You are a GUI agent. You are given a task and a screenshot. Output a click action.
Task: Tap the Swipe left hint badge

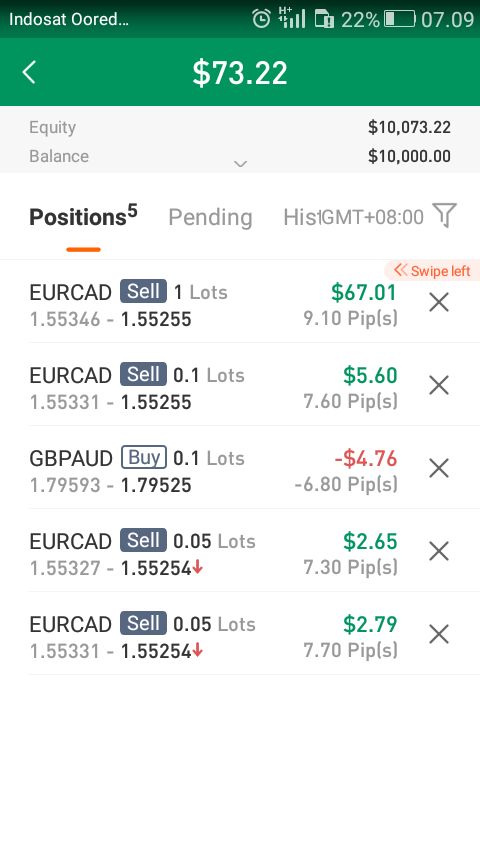tap(432, 271)
